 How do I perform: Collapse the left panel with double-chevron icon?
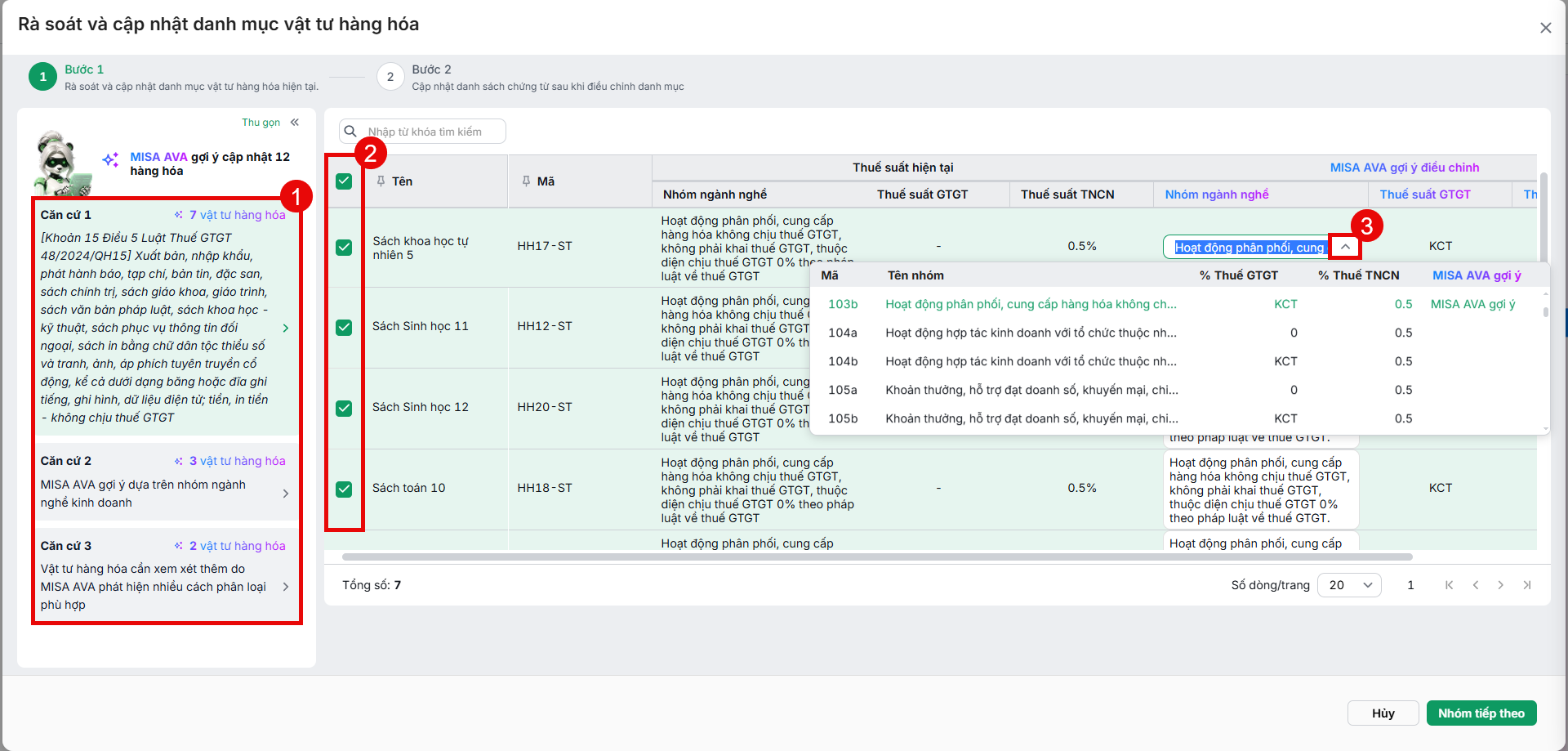coord(295,123)
